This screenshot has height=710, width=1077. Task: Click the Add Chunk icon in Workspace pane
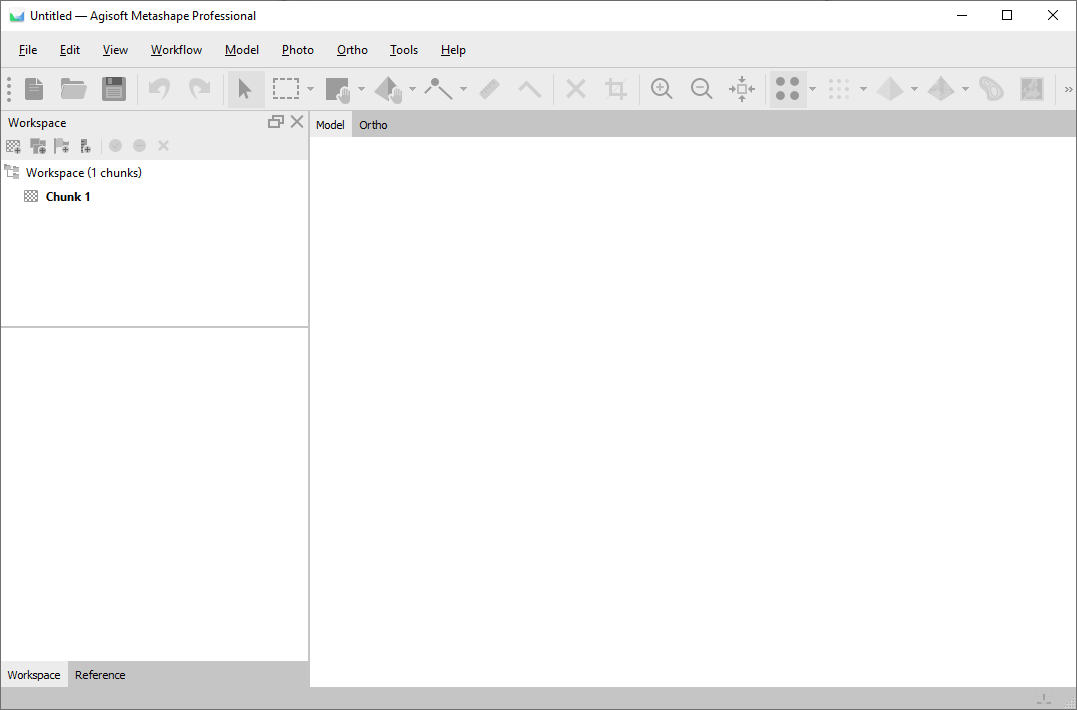tap(14, 146)
